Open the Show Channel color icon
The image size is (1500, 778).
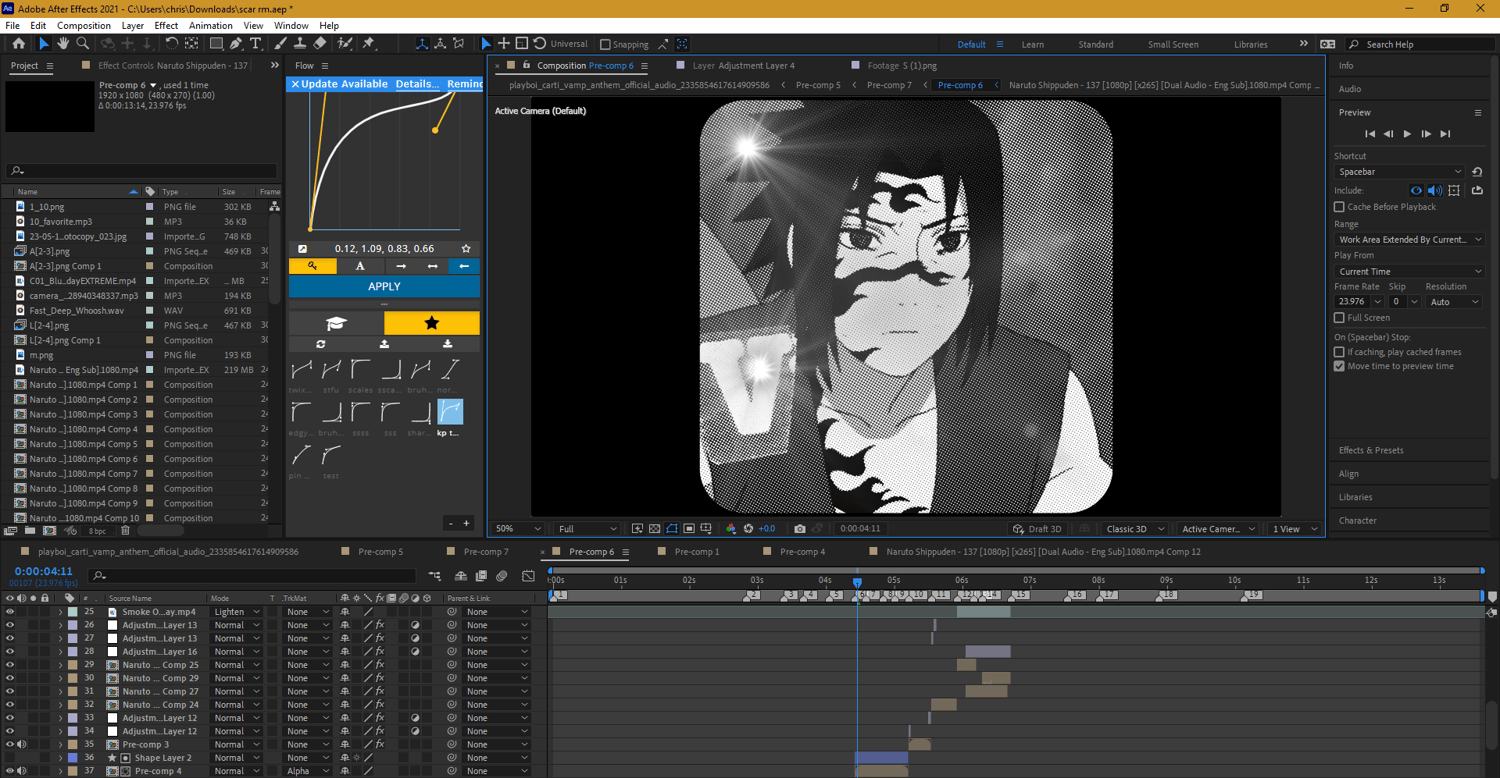(731, 529)
